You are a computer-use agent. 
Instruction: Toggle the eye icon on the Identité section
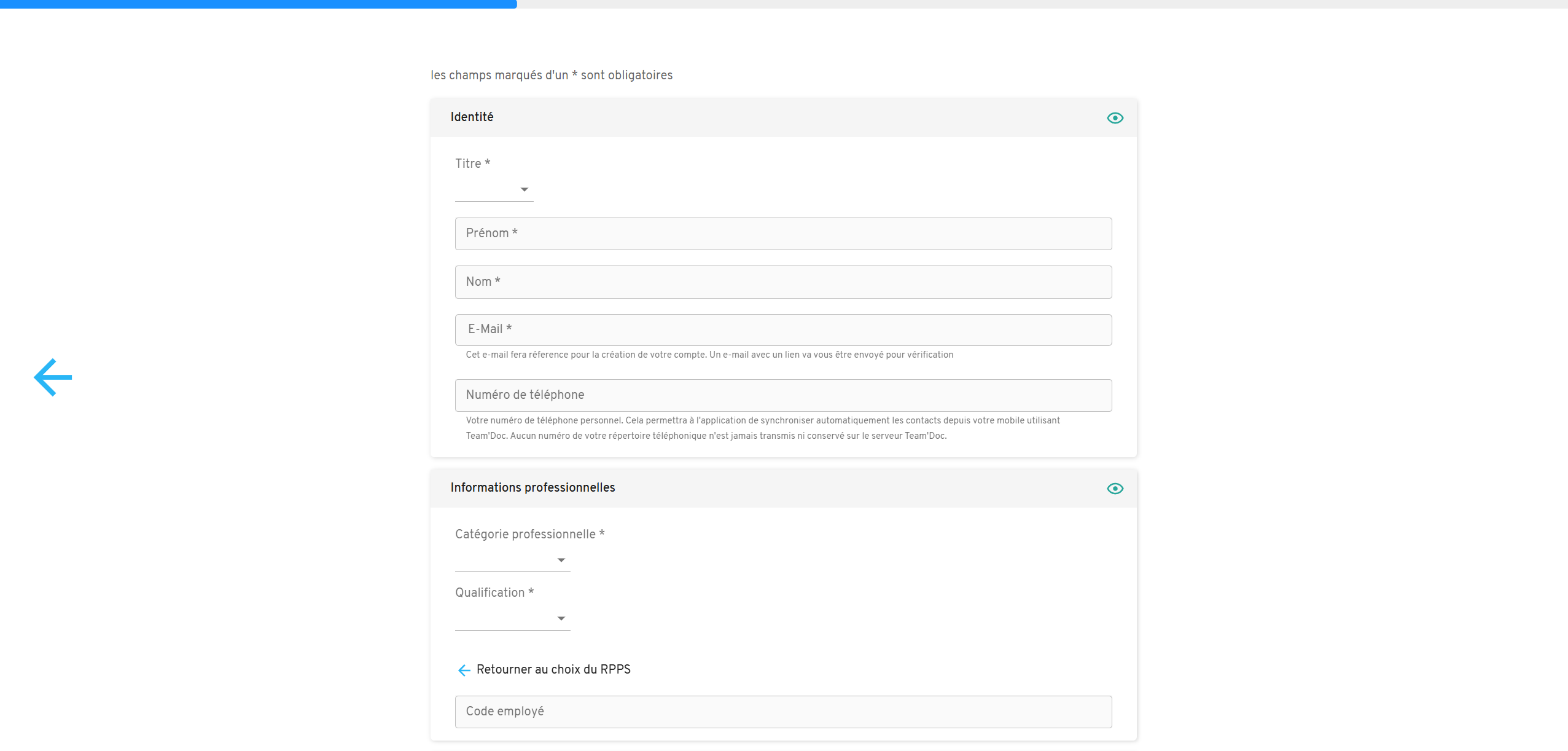[1115, 117]
